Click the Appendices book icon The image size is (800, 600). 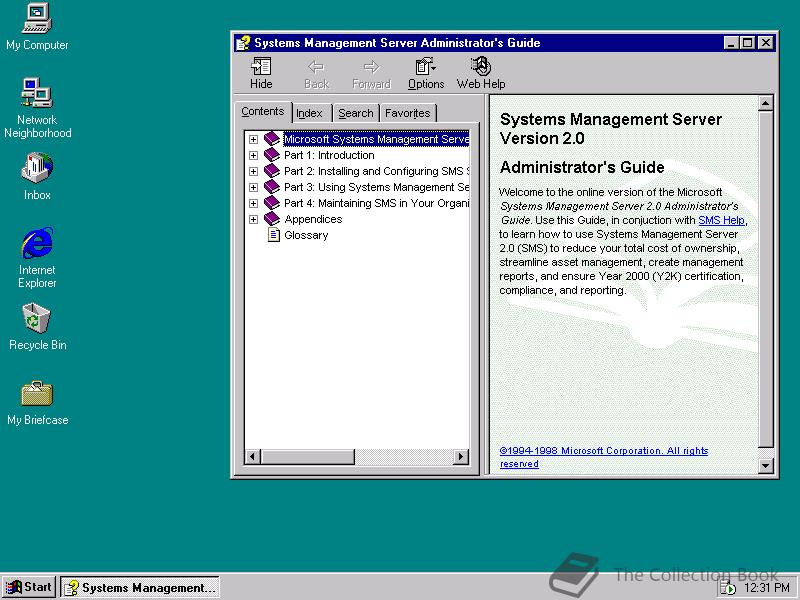click(272, 219)
